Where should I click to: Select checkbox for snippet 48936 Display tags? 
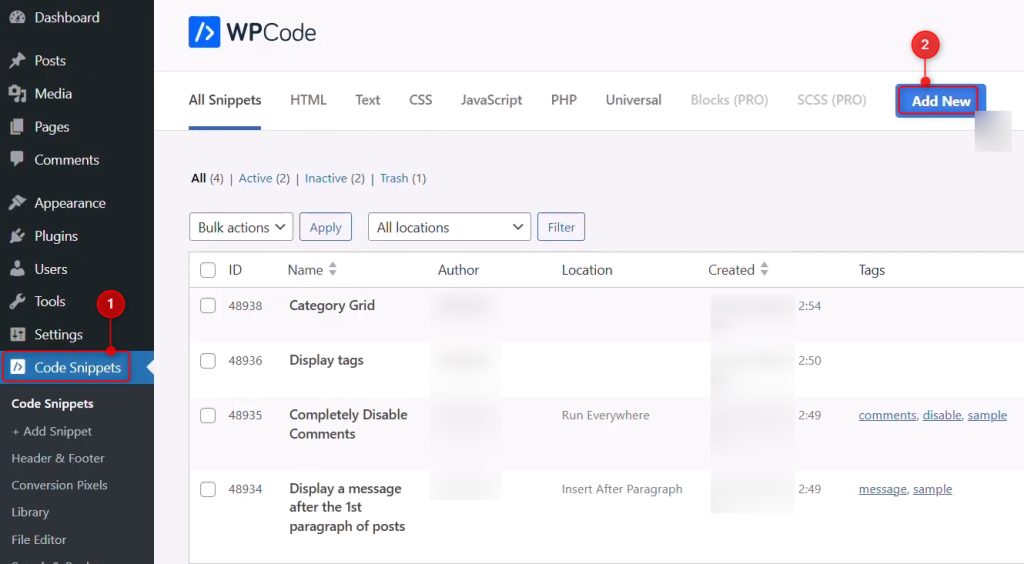coord(208,360)
